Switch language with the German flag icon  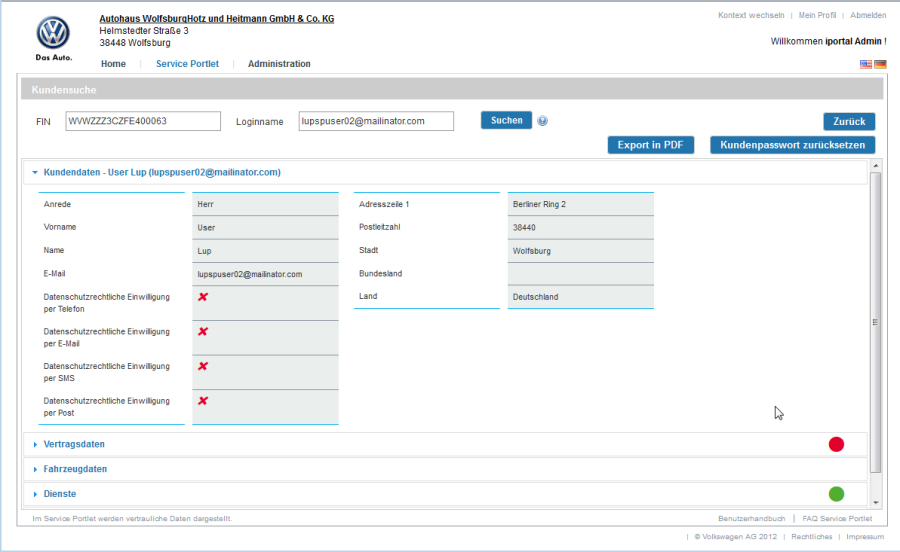click(880, 64)
